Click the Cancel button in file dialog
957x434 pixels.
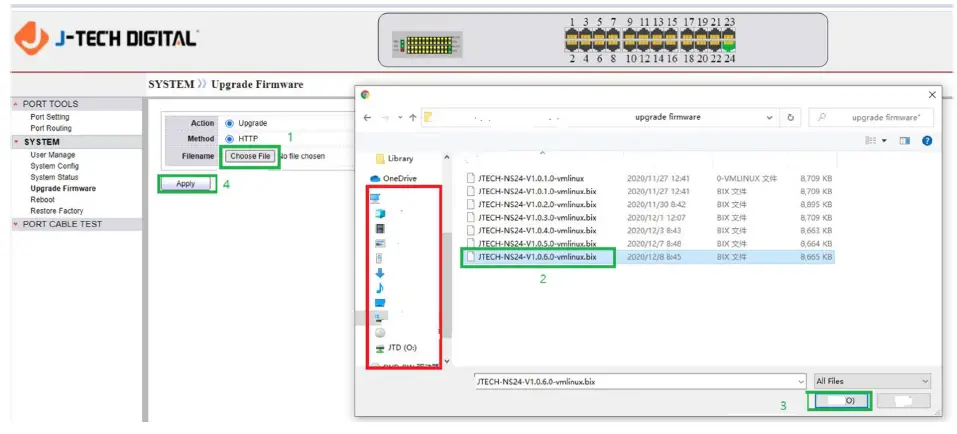tap(904, 400)
